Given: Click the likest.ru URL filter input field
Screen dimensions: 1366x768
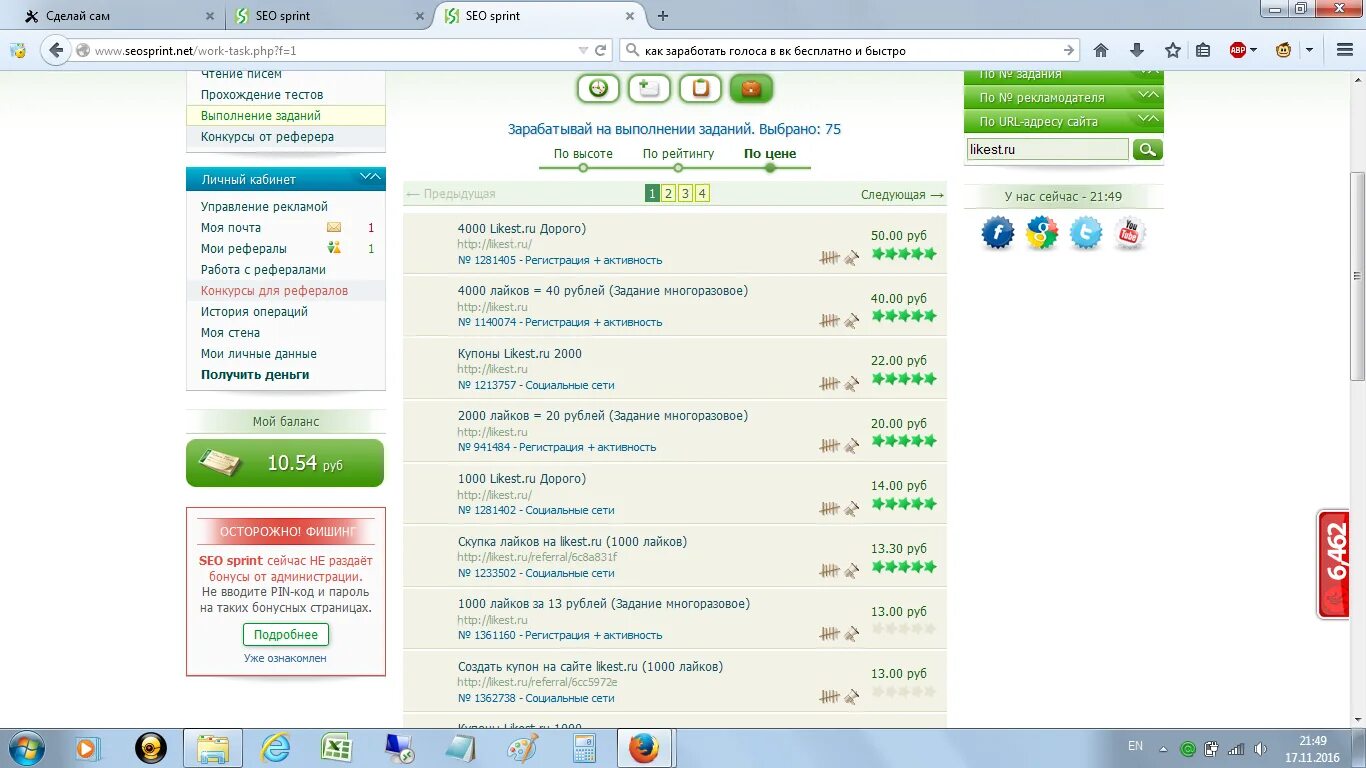Looking at the screenshot, I should point(1047,150).
